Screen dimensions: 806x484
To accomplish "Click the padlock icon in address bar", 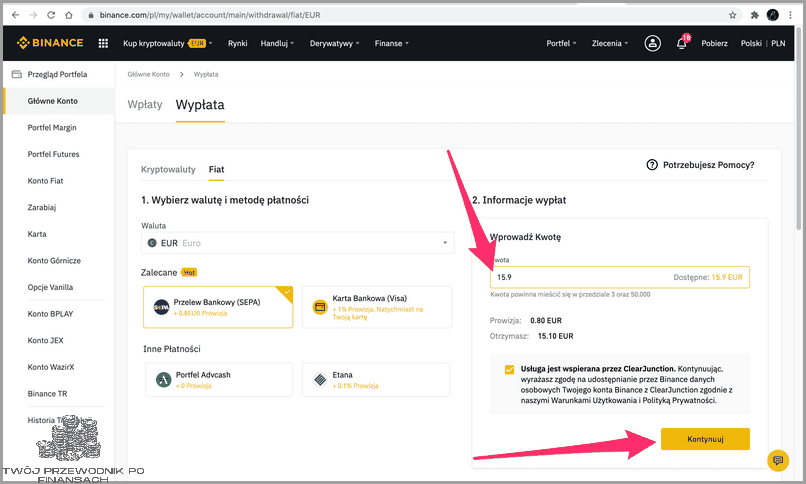I will click(x=91, y=15).
